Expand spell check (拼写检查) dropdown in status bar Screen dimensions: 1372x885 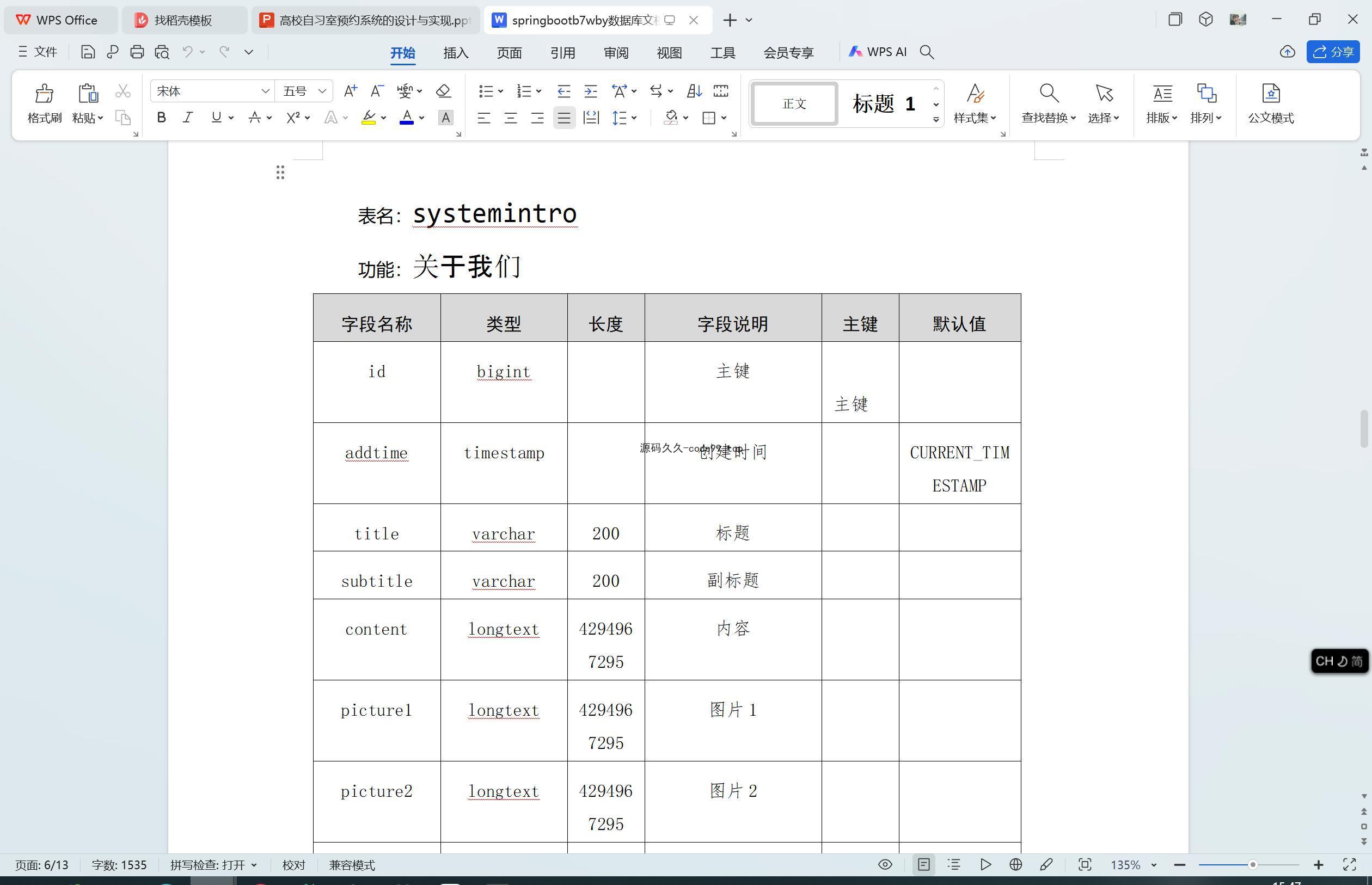[254, 865]
